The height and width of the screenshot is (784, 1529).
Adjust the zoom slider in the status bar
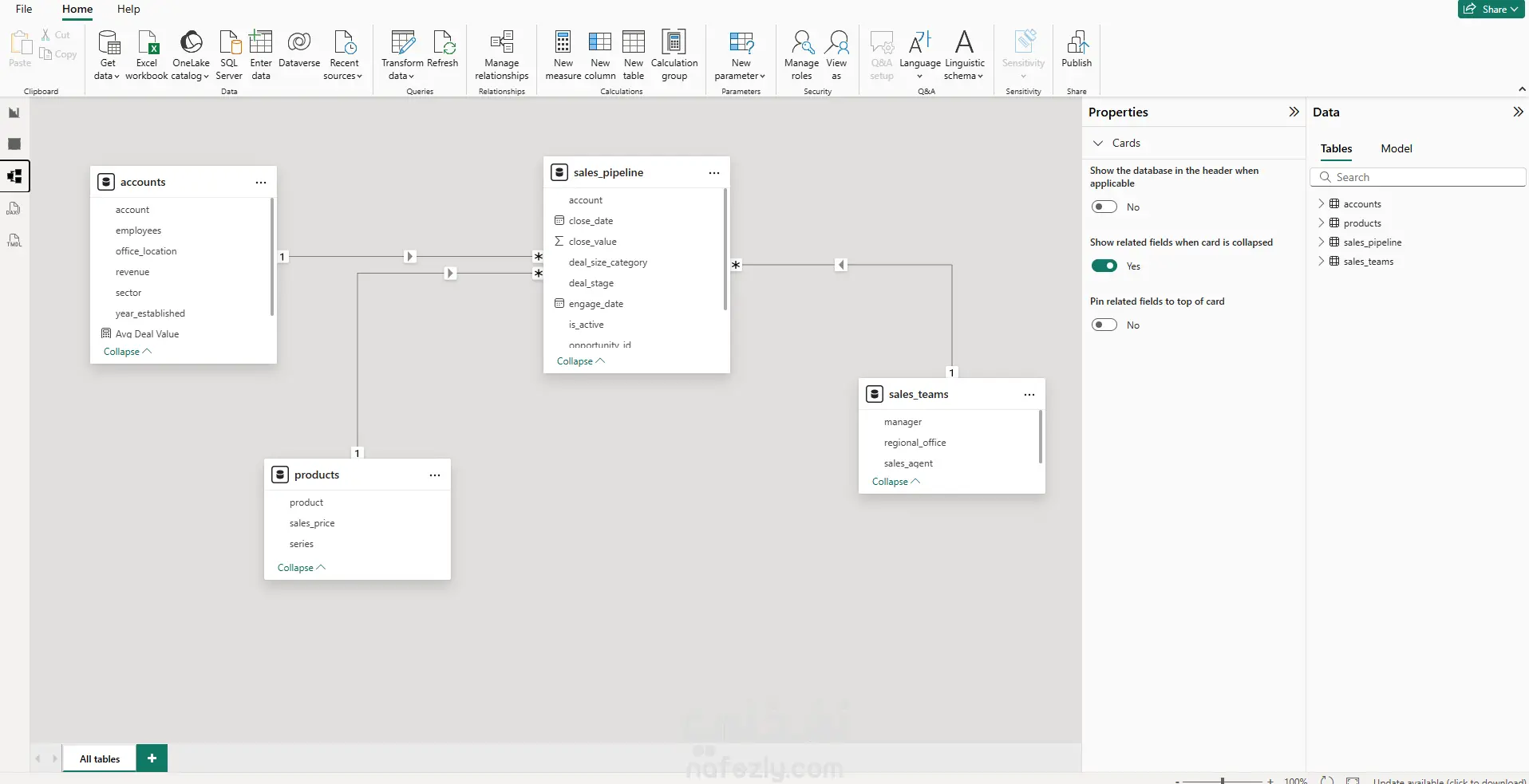pyautogui.click(x=1222, y=780)
